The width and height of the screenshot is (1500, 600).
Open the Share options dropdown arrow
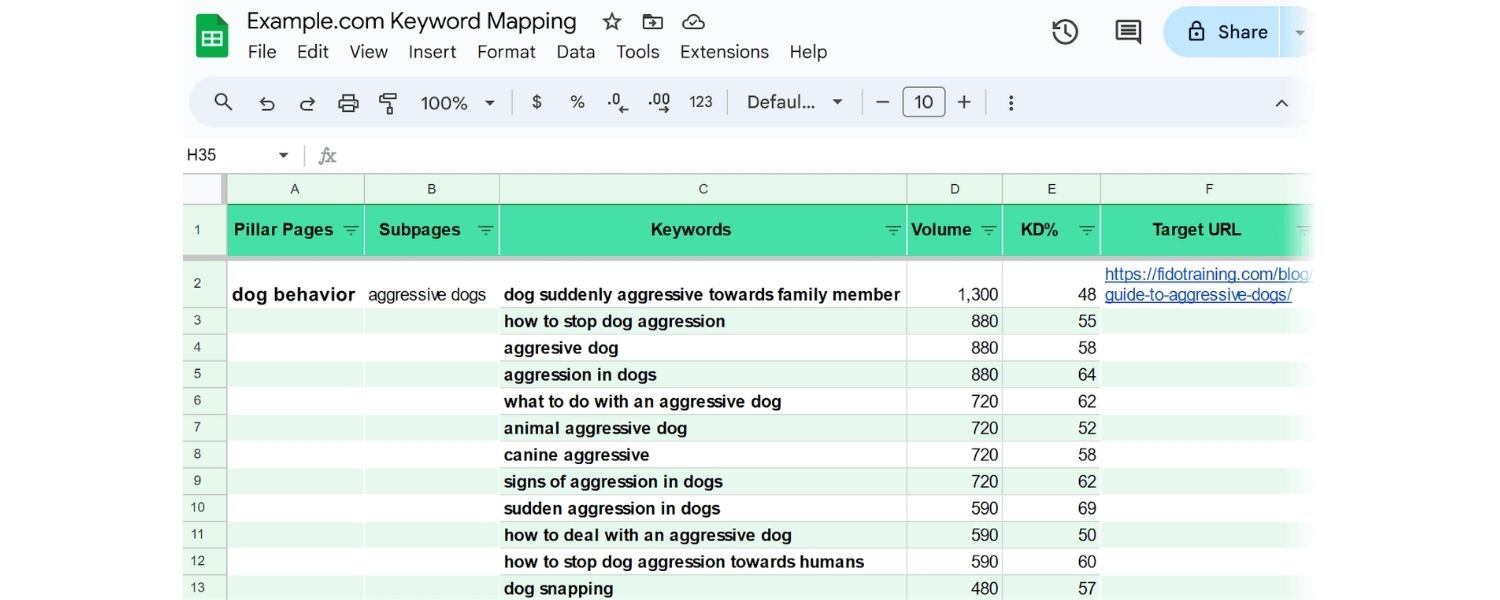1297,32
